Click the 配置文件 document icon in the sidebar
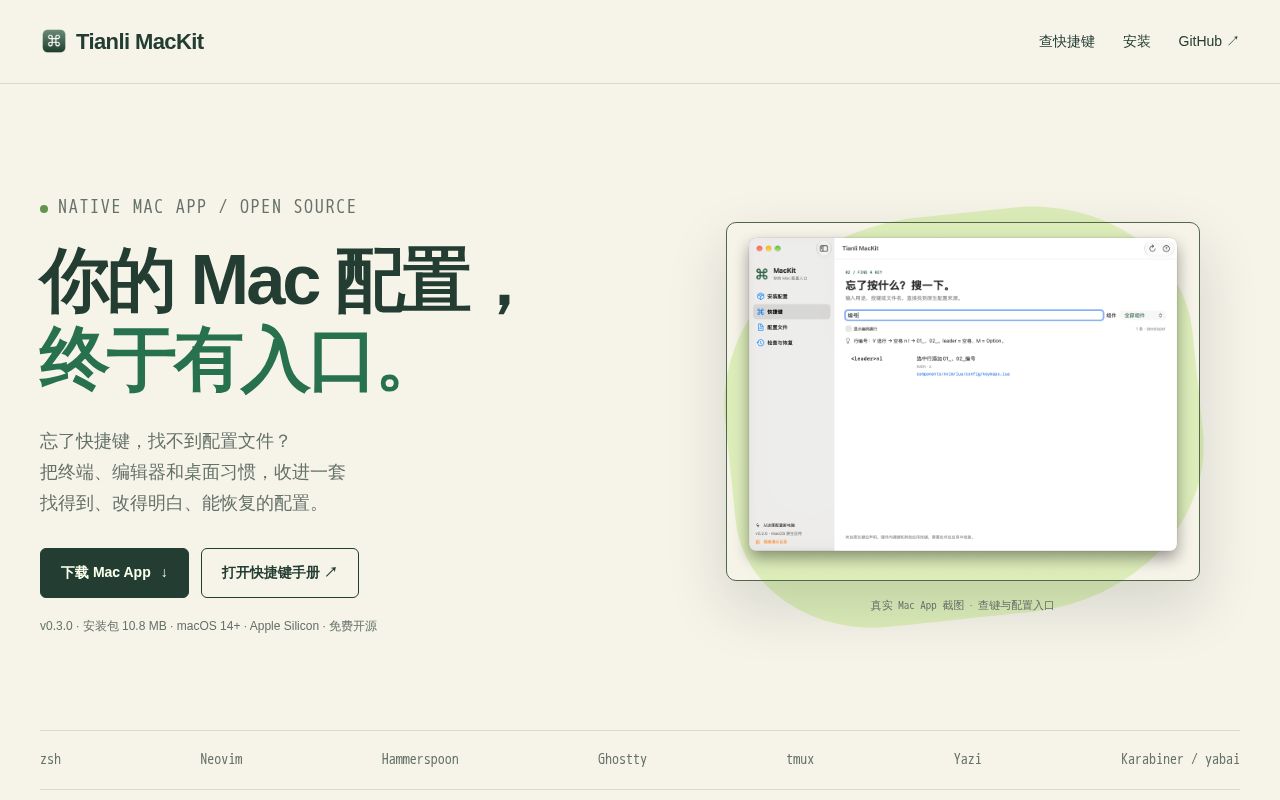Viewport: 1280px width, 800px height. pyautogui.click(x=760, y=327)
